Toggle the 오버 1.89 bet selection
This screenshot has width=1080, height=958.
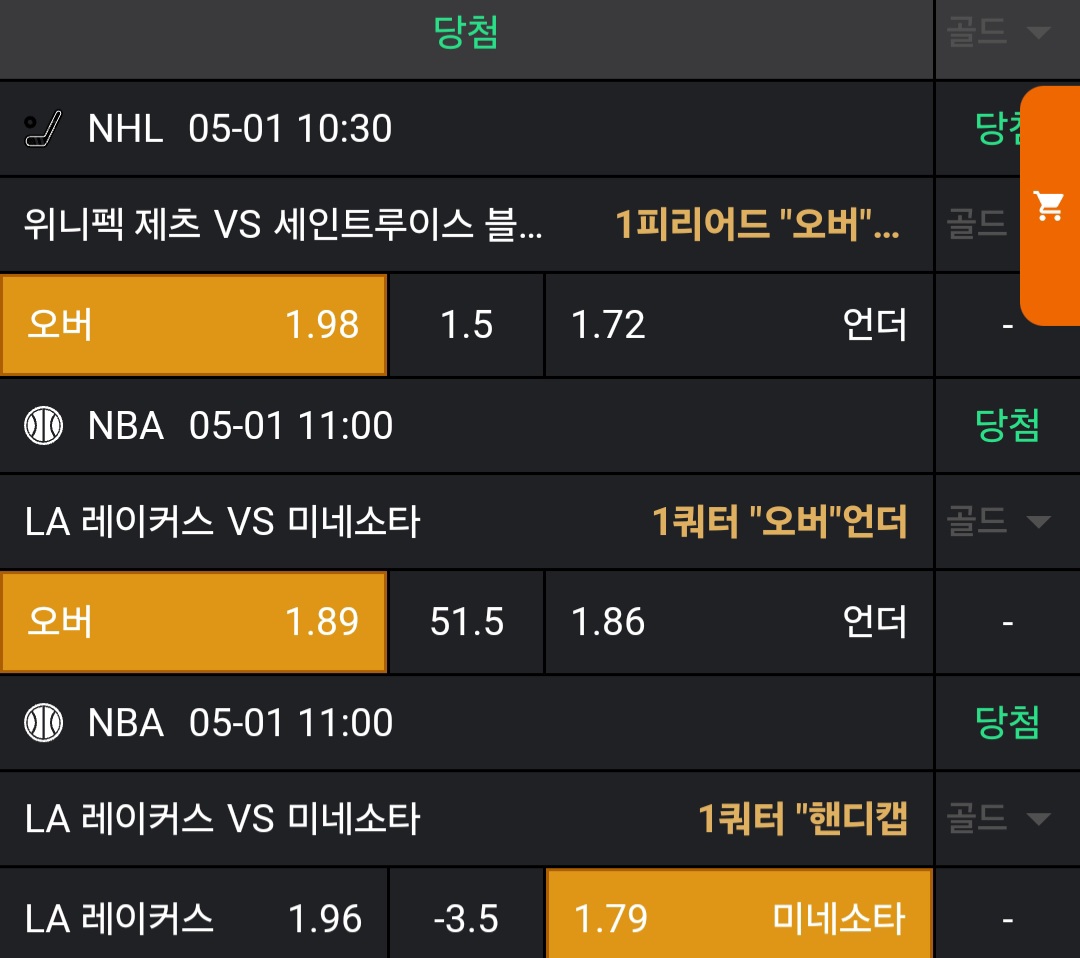click(194, 622)
